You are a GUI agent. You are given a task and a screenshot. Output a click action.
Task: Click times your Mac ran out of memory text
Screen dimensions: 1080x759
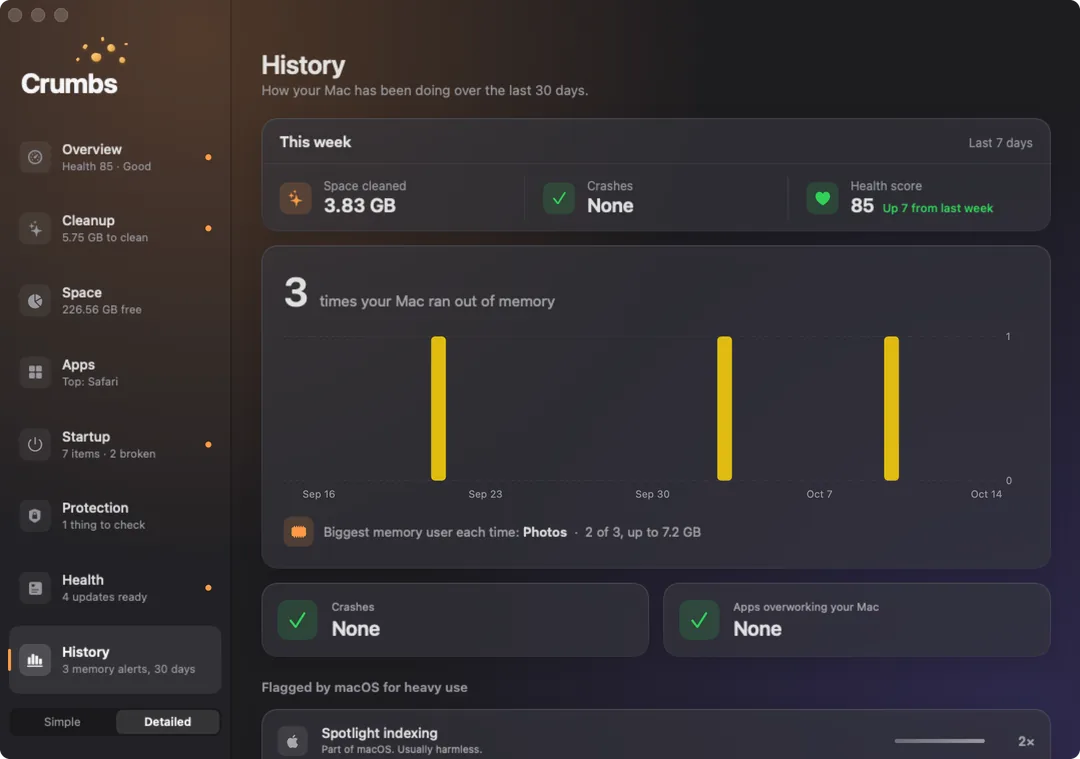click(437, 301)
